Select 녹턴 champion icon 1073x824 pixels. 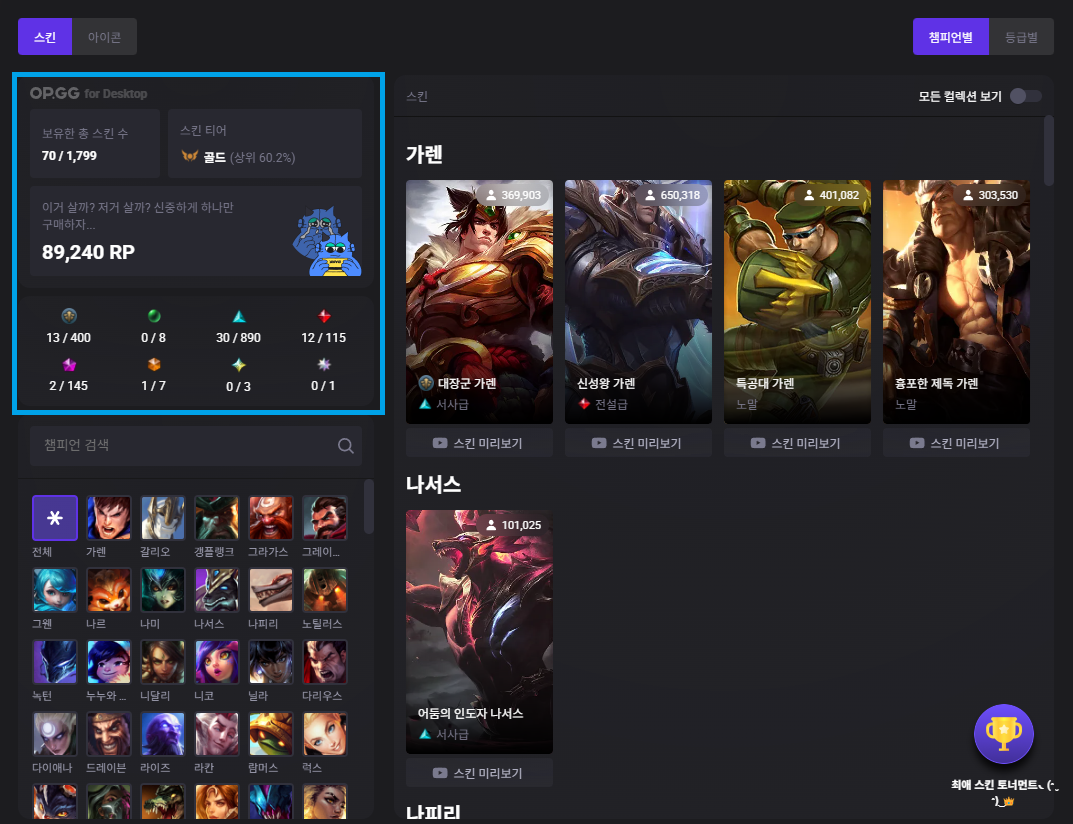(55, 662)
